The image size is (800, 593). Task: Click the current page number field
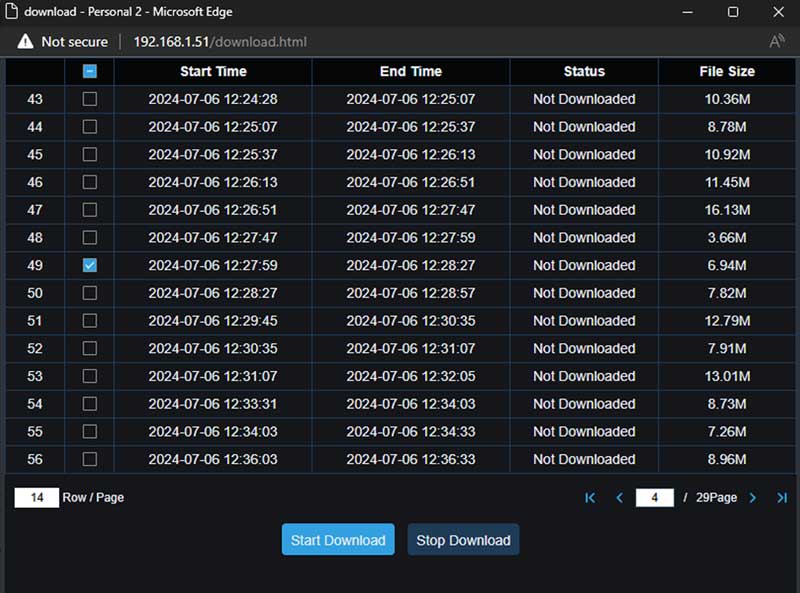(x=654, y=498)
